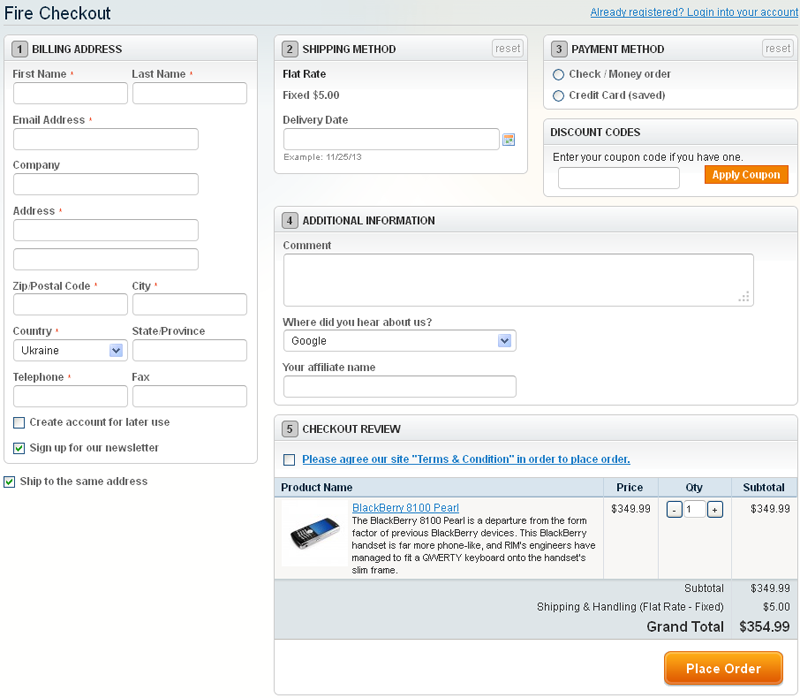Open the BlackBerry 8100 Pearl product link
This screenshot has width=800, height=698.
405,508
